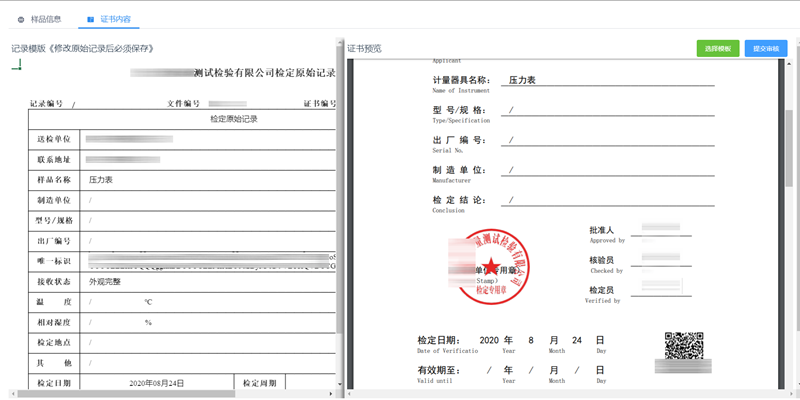Image resolution: width=800 pixels, height=400 pixels.
Task: Click the certificate year 2020
Action: pyautogui.click(x=489, y=340)
